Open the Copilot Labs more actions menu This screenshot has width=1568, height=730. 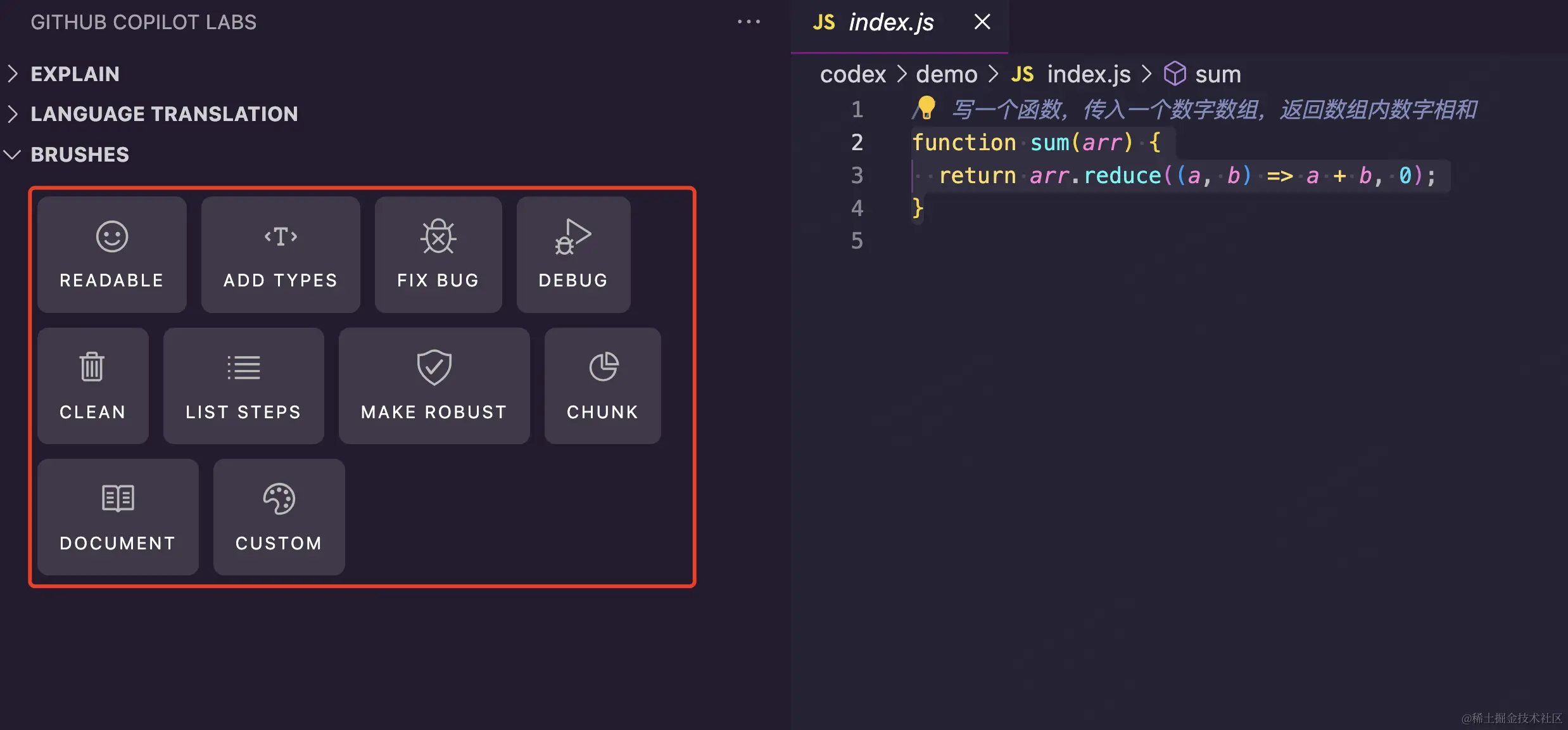749,22
